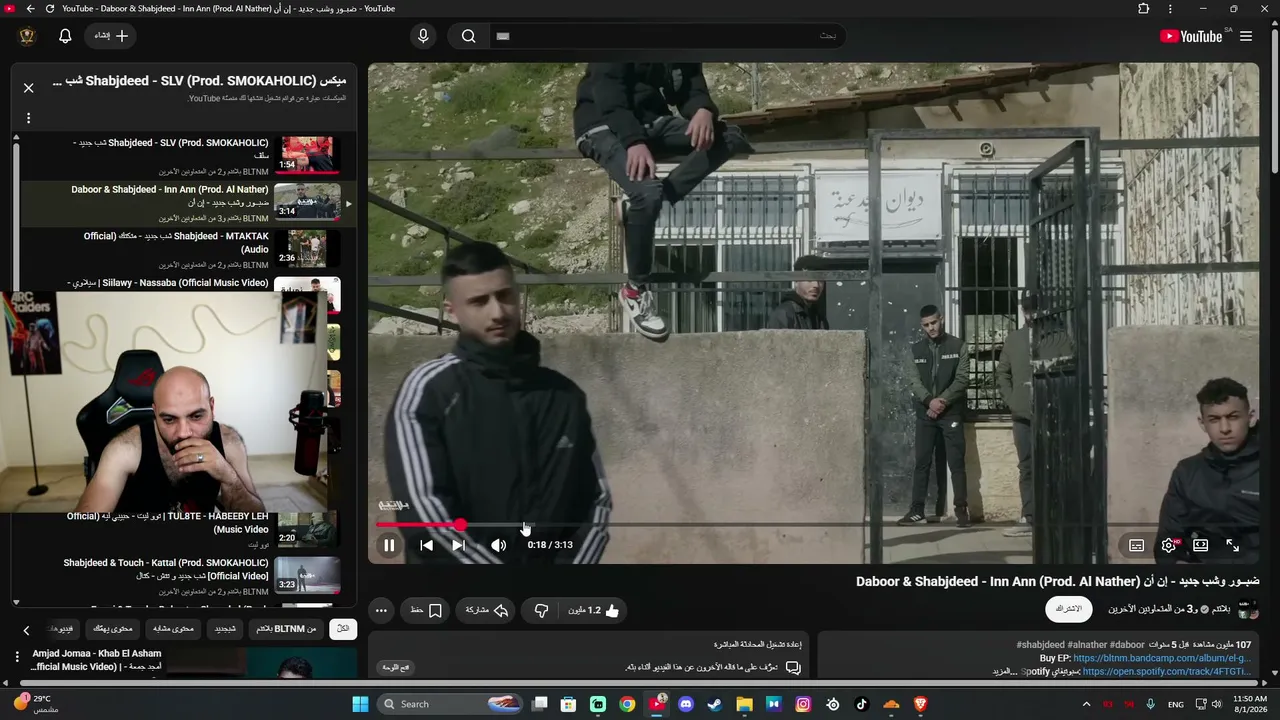
Task: Show hidden system tray icons
Action: point(1086,704)
